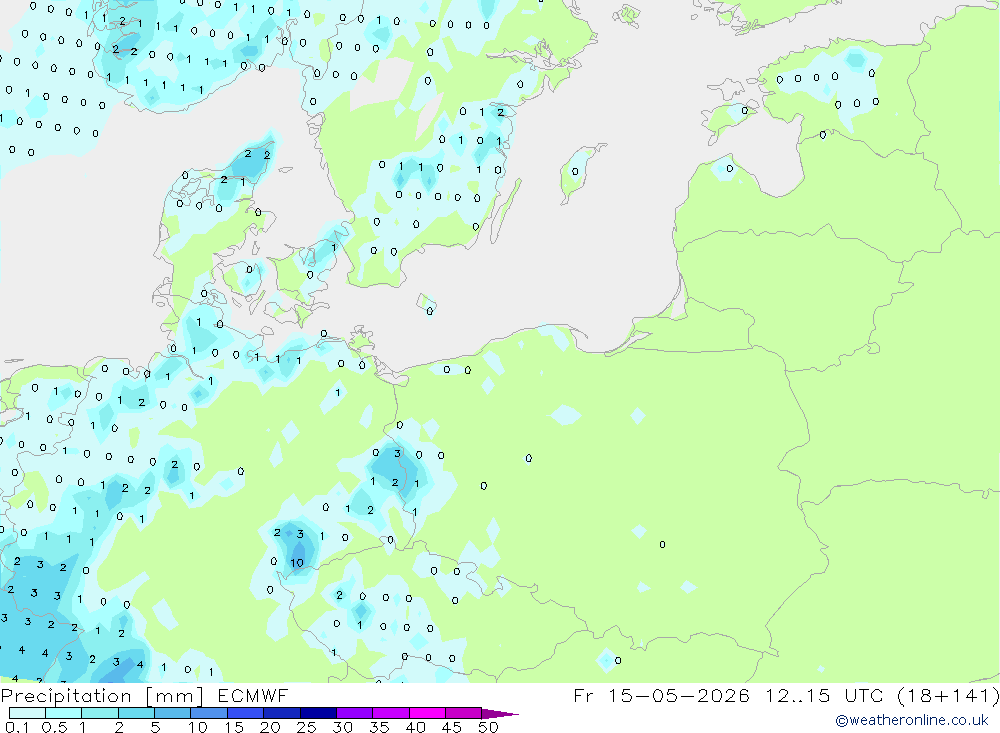The width and height of the screenshot is (1000, 733).
Task: Select the 0.5–1 mm legend color swatch
Action: pyautogui.click(x=64, y=713)
